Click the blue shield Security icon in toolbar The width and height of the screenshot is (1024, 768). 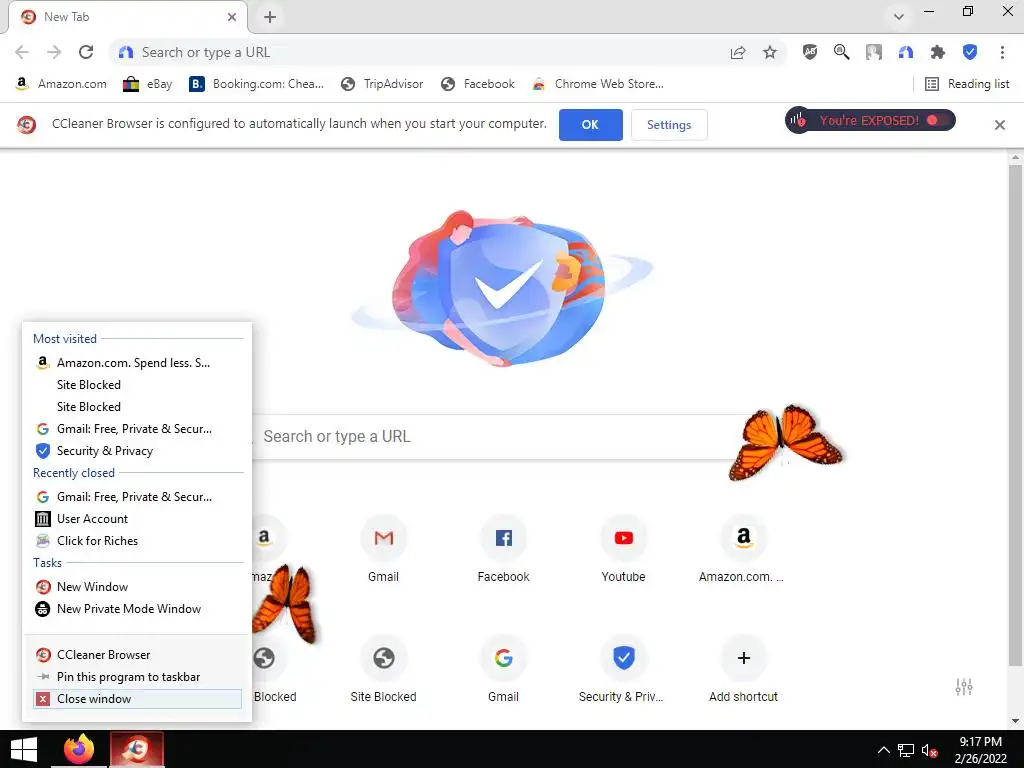[x=970, y=52]
